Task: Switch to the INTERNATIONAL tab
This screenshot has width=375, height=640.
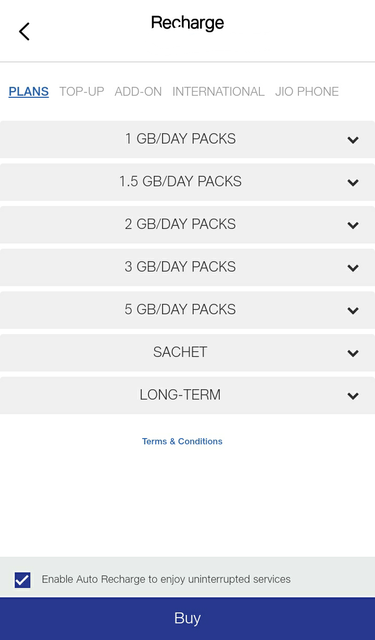Action: coord(218,91)
